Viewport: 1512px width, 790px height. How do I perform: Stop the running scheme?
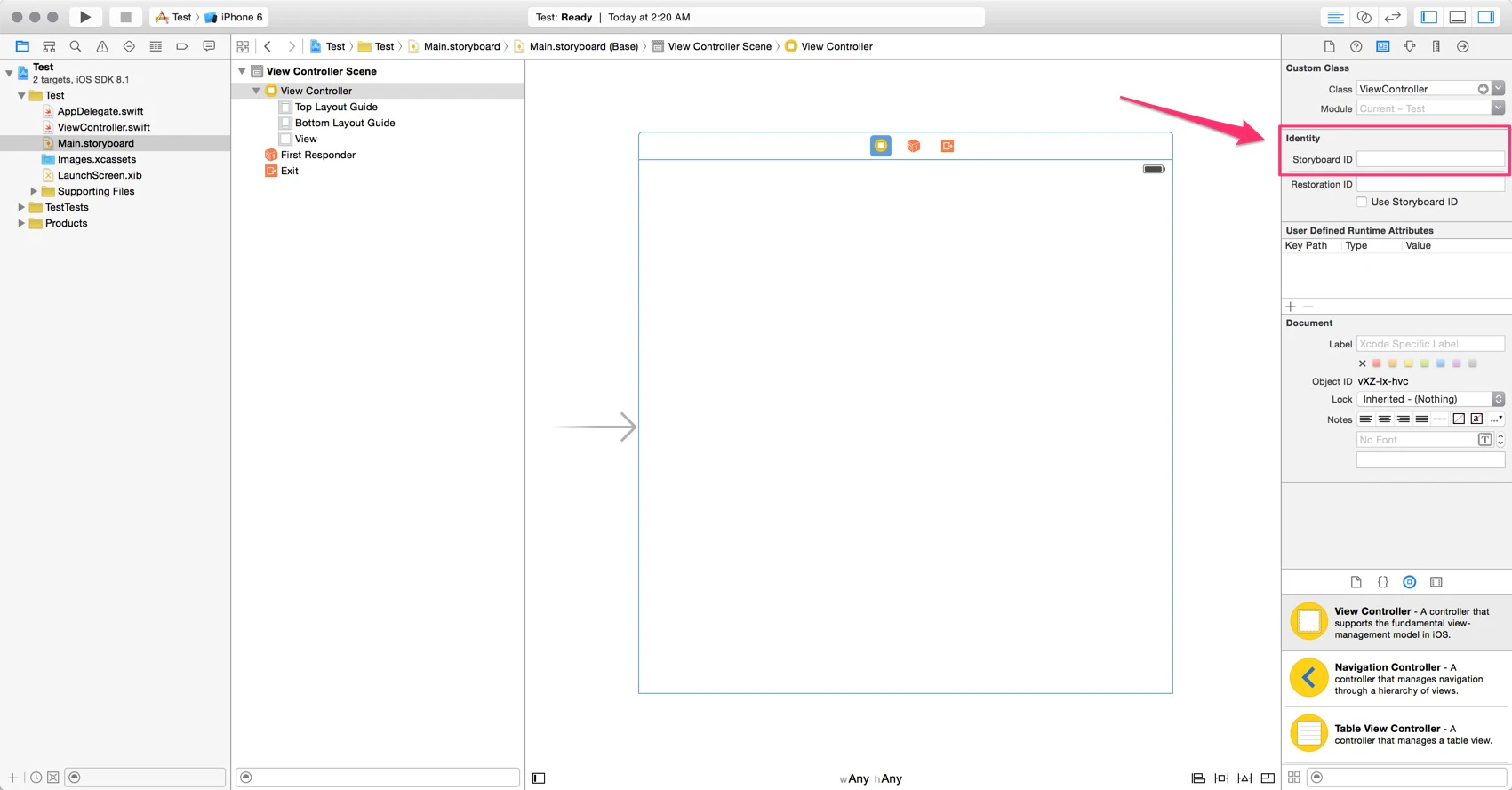point(125,17)
